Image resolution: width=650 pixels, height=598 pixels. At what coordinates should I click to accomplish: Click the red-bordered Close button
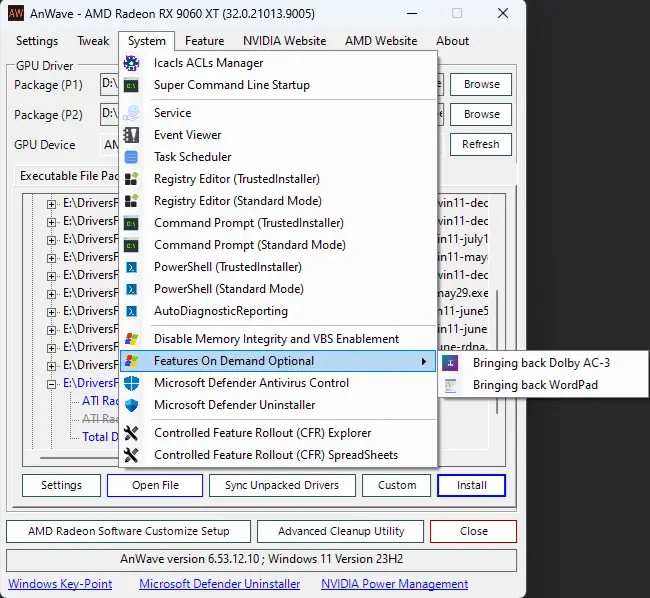473,531
